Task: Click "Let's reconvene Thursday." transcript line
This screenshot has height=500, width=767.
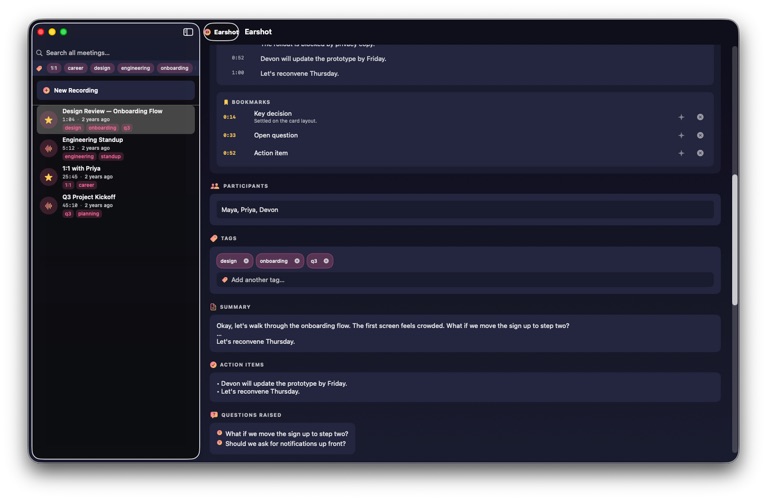Action: pos(299,73)
